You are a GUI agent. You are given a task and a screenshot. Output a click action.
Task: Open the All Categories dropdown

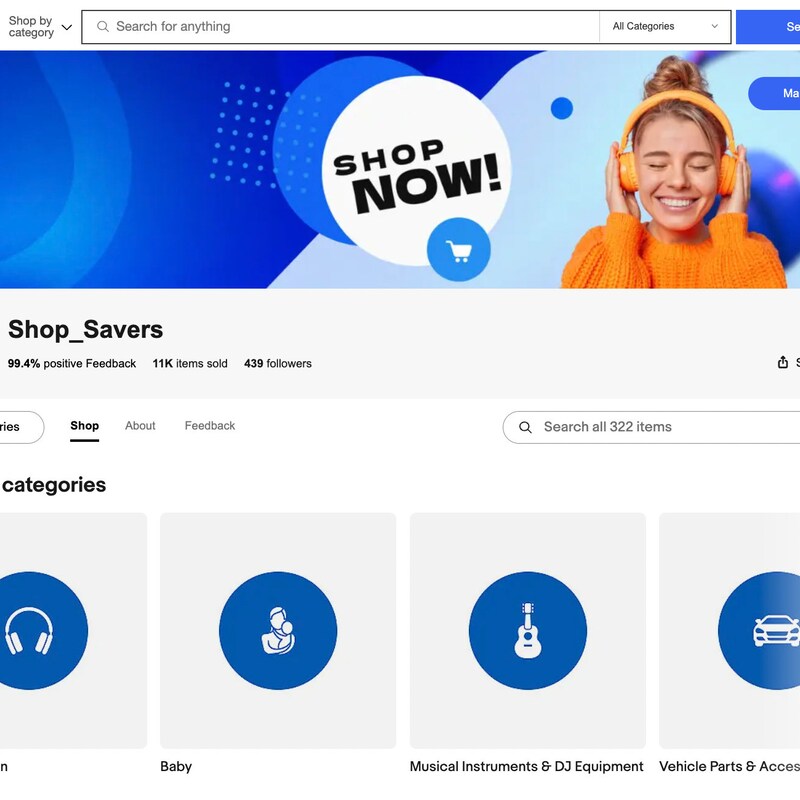[x=664, y=26]
